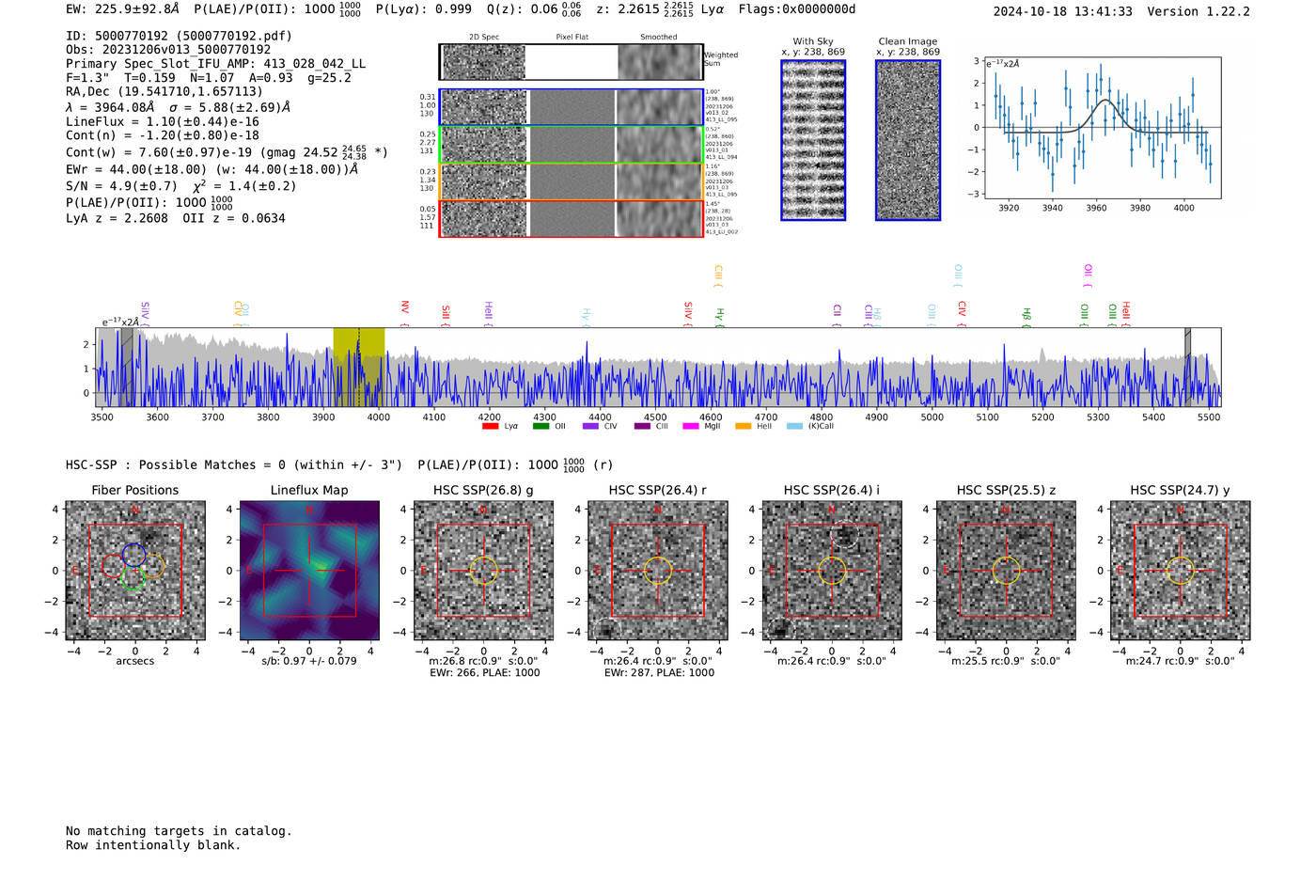Click the yellow highlighted region in spectrum
Viewport: 1316px width, 896px height.
(358, 367)
